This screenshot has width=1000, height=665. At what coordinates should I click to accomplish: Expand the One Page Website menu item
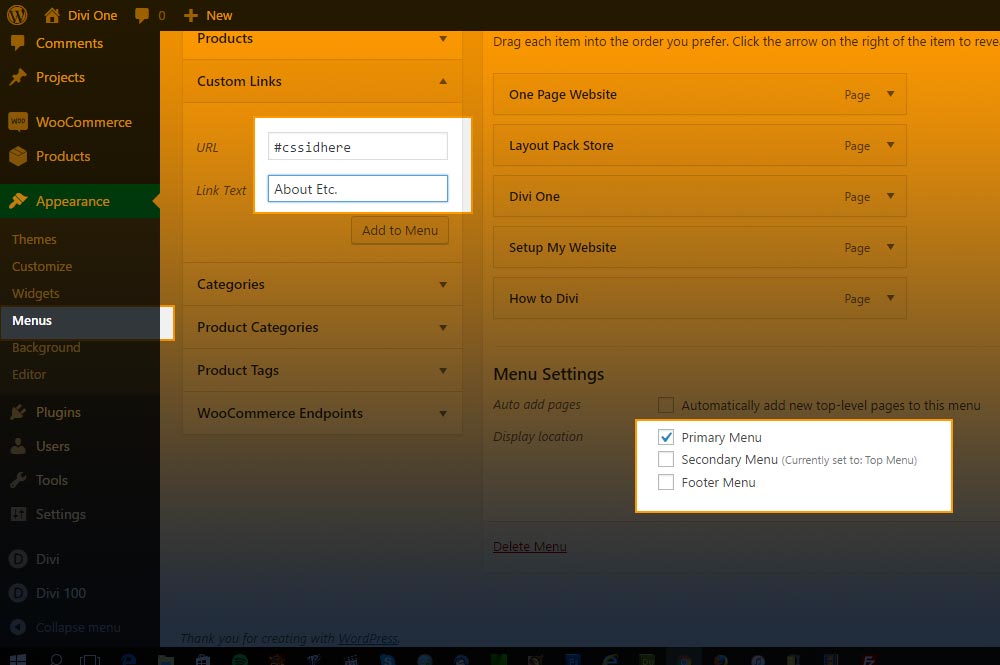coord(890,94)
